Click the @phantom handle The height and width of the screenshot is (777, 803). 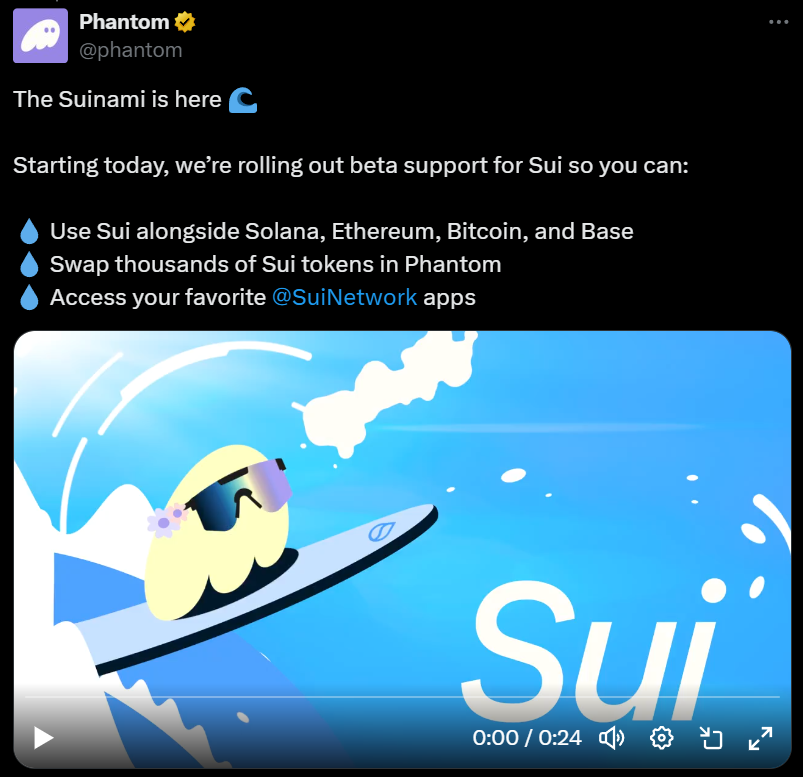tap(131, 50)
